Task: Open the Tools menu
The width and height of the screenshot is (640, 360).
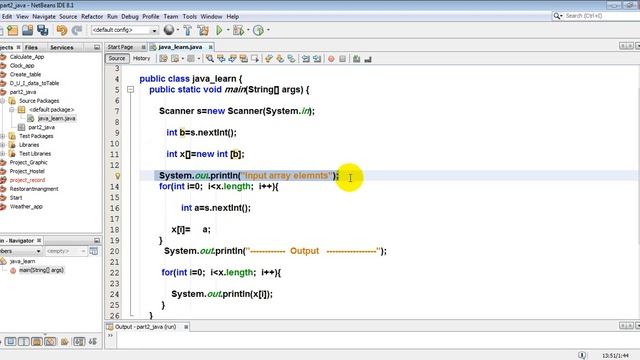Action: point(189,17)
